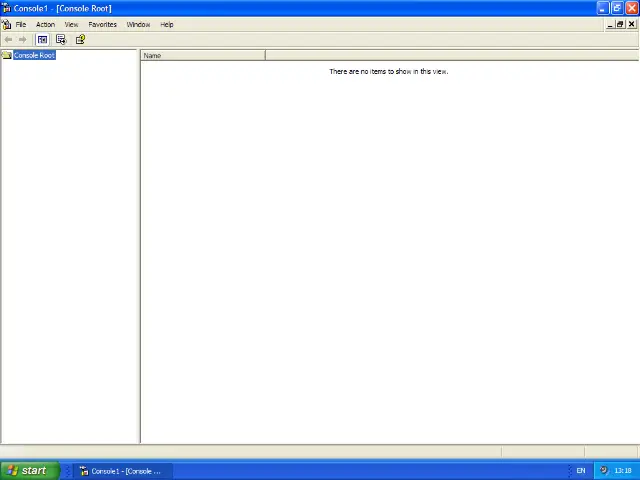Click the Console Root folder icon

click(x=7, y=55)
